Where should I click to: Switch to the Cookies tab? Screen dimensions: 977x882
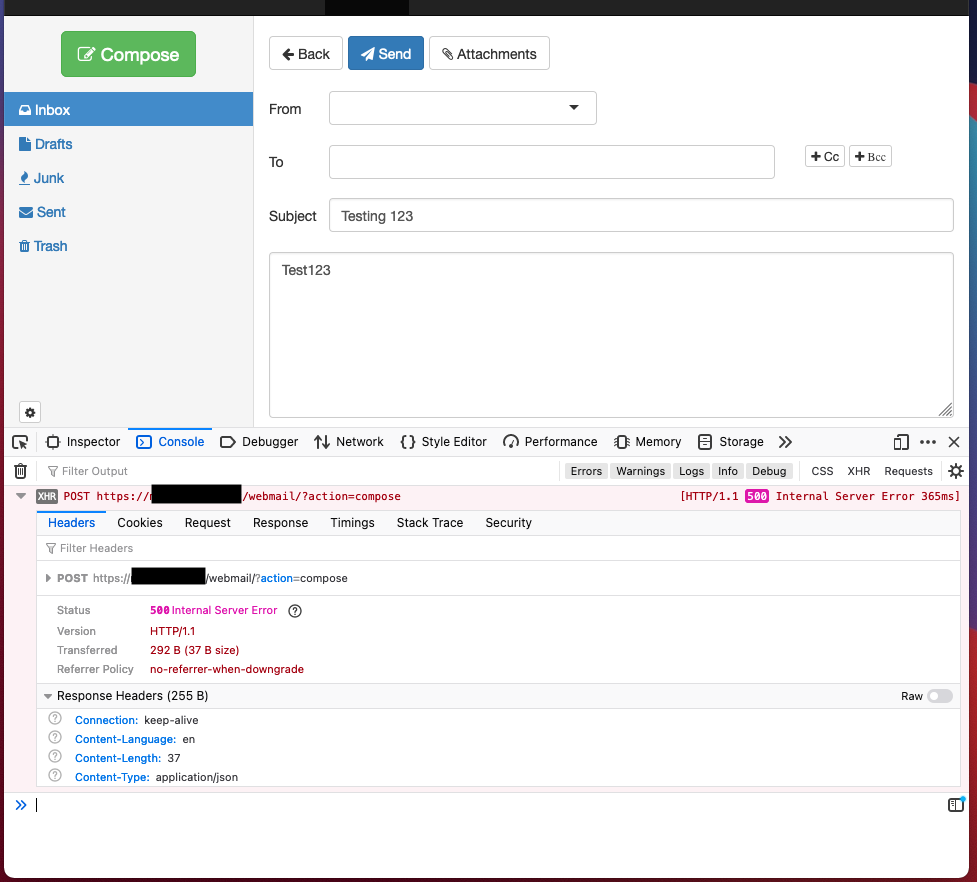pos(139,522)
